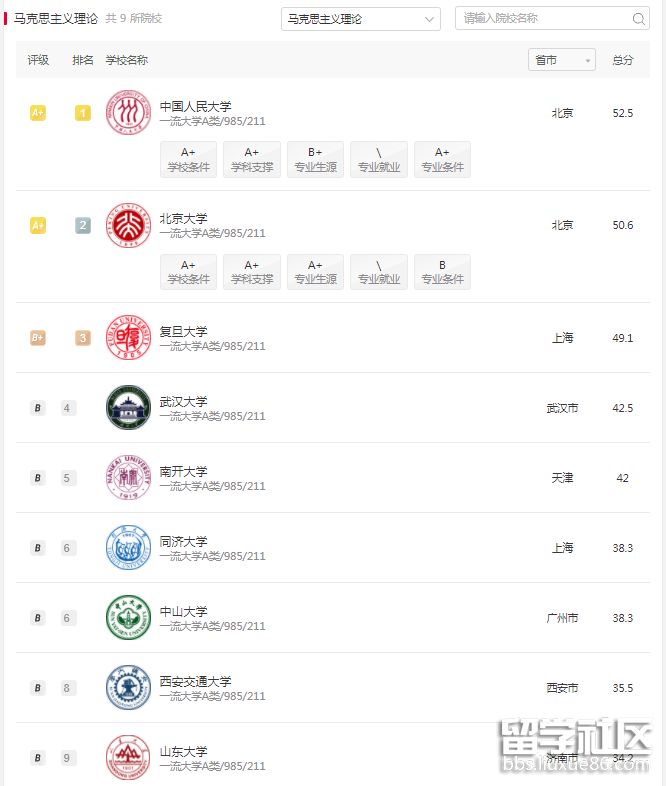666x786 pixels.
Task: Click 中国人民大学 B+ 专业生源 tile
Action: pos(315,160)
